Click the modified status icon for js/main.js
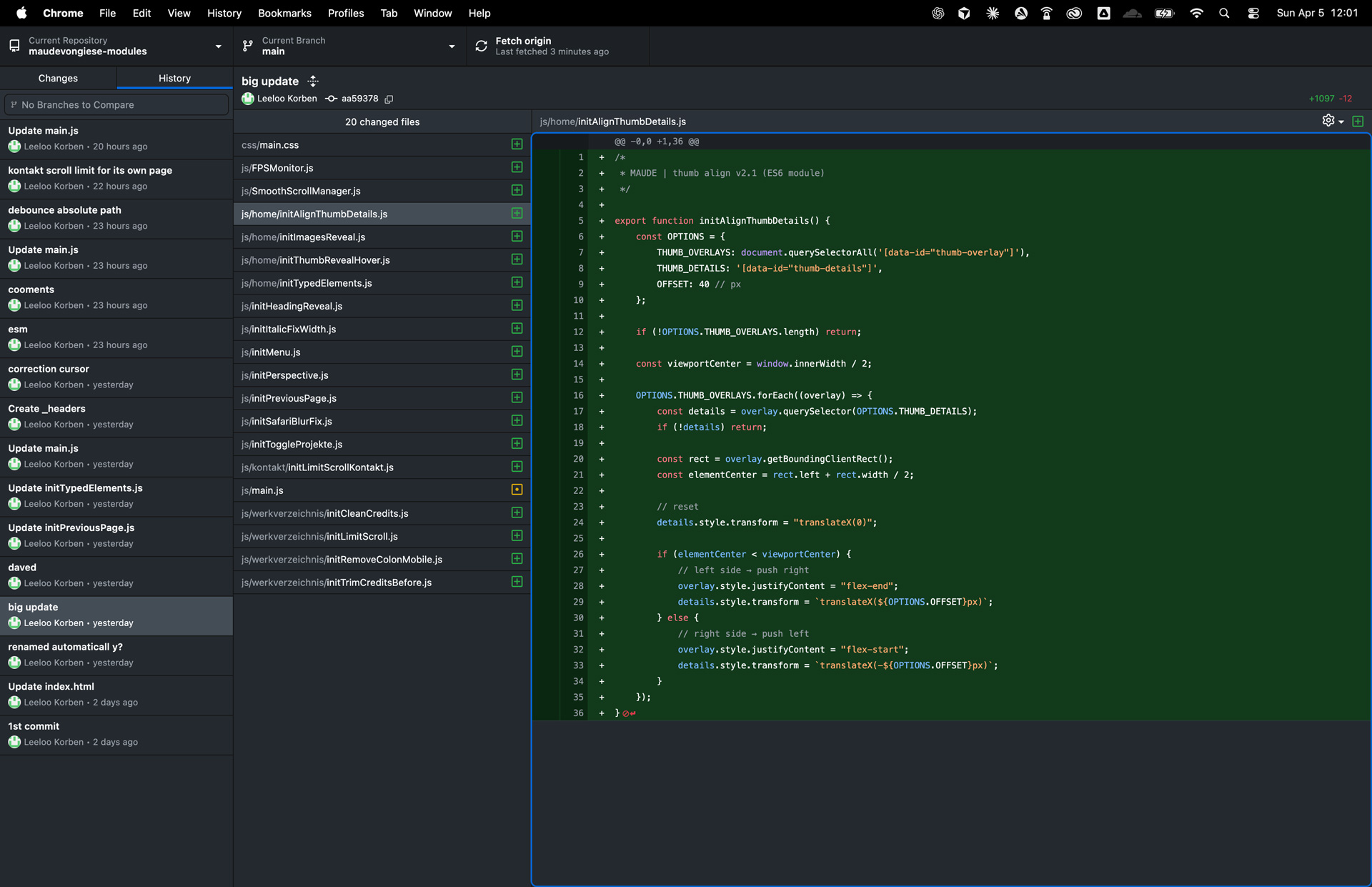 pyautogui.click(x=517, y=490)
